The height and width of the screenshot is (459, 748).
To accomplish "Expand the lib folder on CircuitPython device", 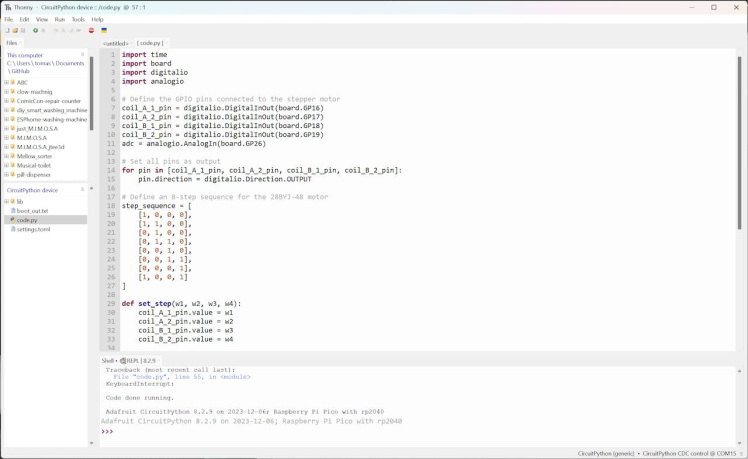I will pyautogui.click(x=6, y=202).
